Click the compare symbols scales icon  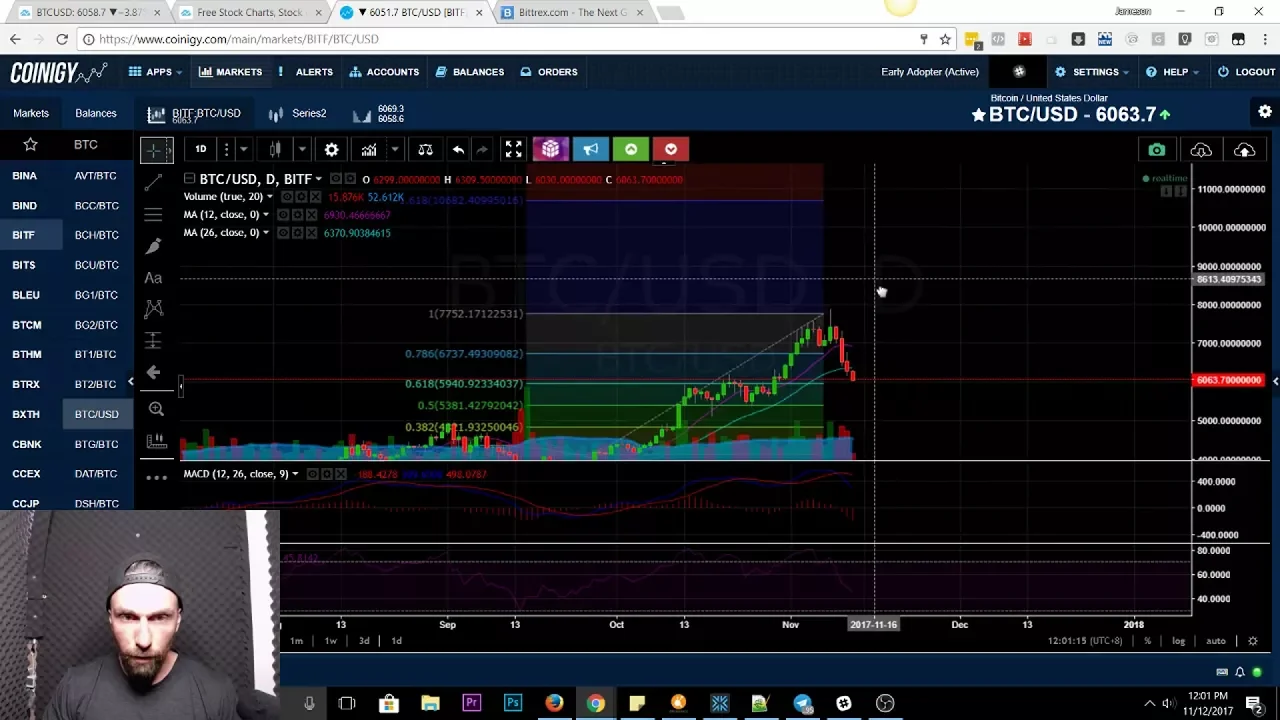pyautogui.click(x=425, y=150)
